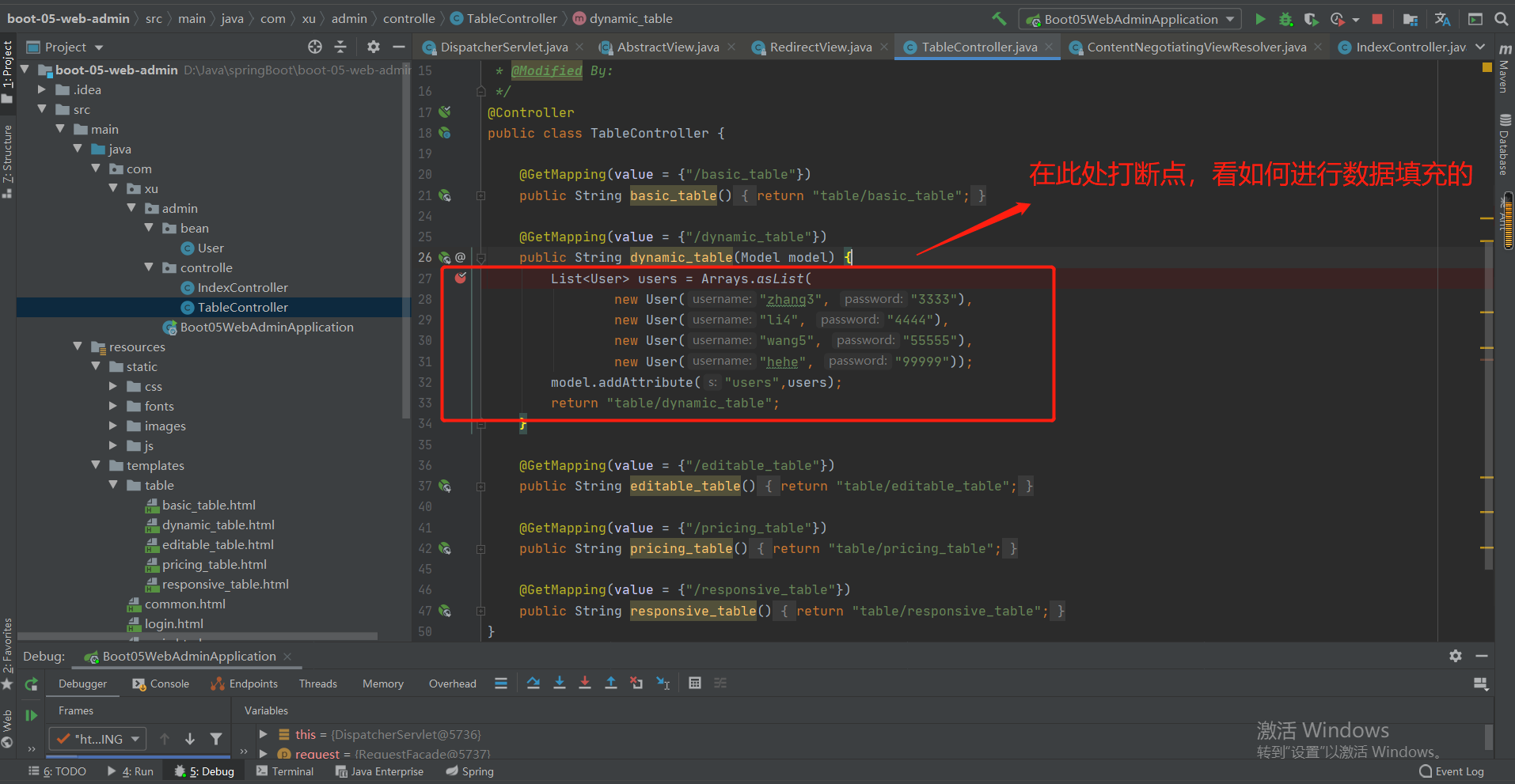This screenshot has width=1515, height=784.
Task: Unfold basic_table method at line 21
Action: point(480,195)
